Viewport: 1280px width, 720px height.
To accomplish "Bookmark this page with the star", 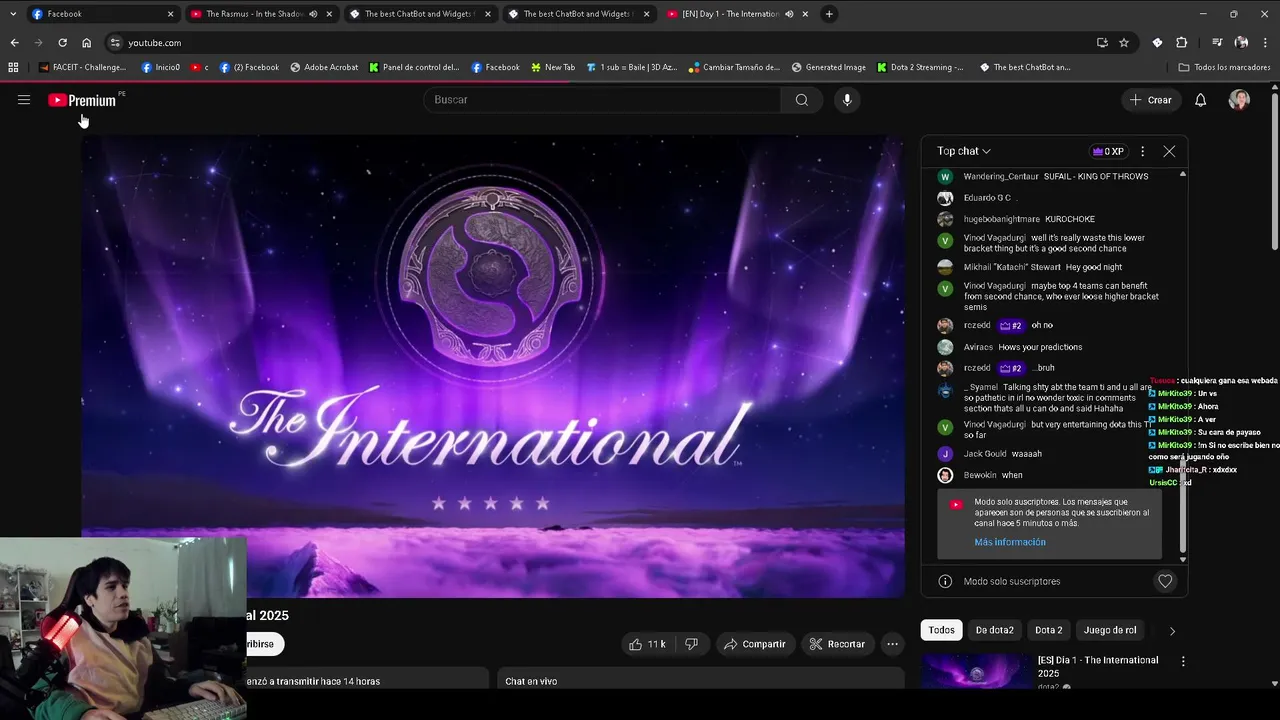I will pos(1124,43).
